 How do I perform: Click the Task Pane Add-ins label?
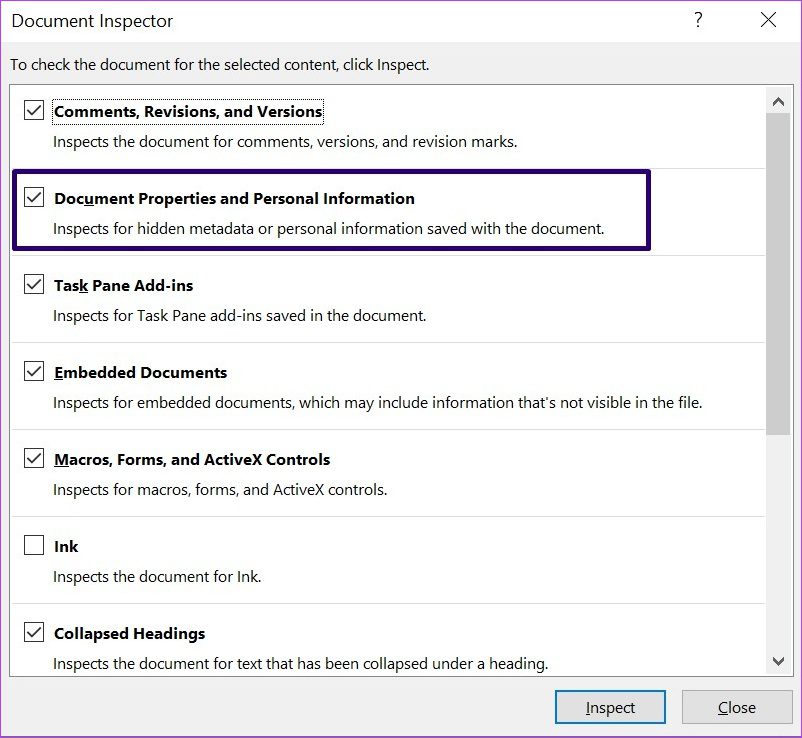[124, 285]
